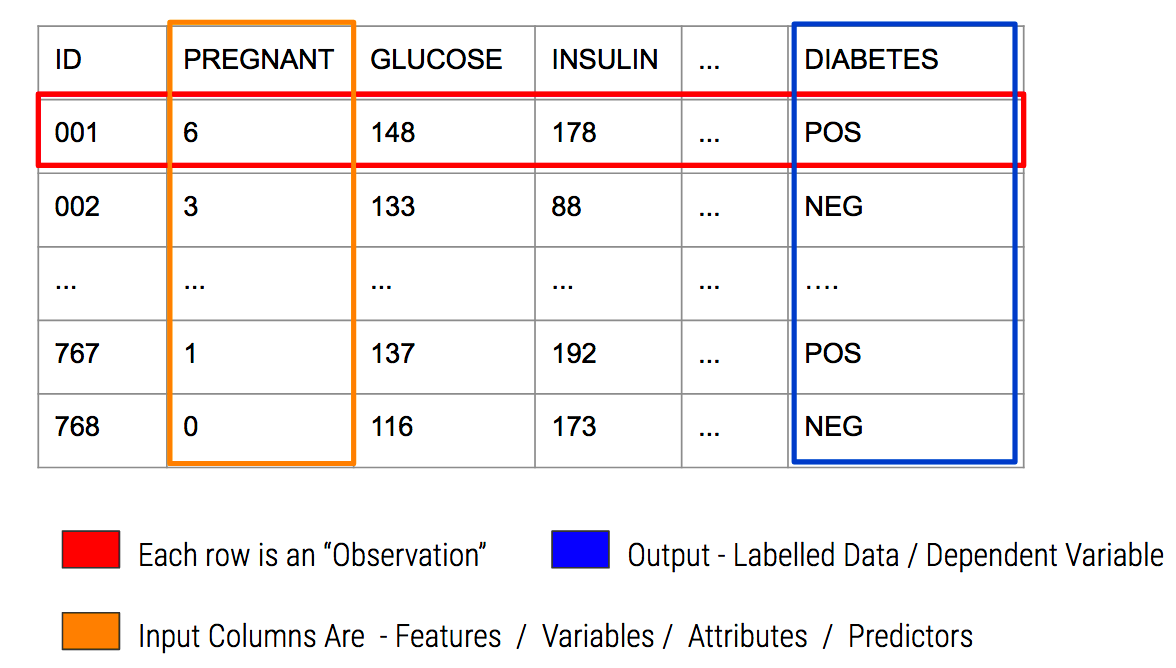Click the red legend color swatch
1176x668 pixels.
coord(90,550)
